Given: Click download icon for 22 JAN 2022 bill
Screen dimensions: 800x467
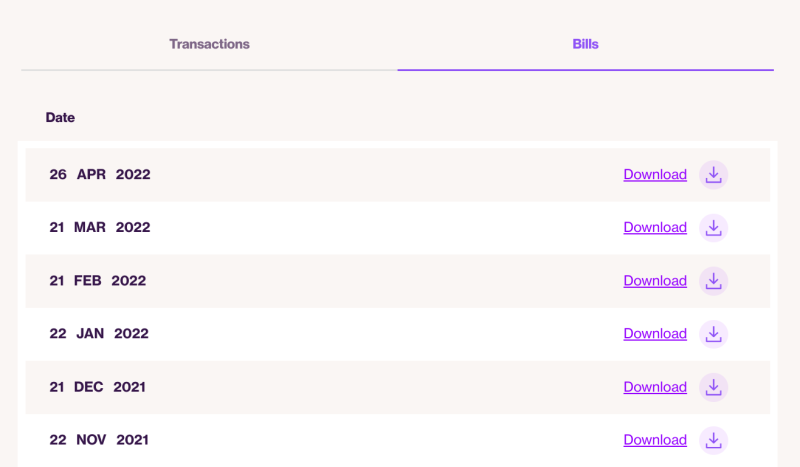Looking at the screenshot, I should (x=713, y=334).
